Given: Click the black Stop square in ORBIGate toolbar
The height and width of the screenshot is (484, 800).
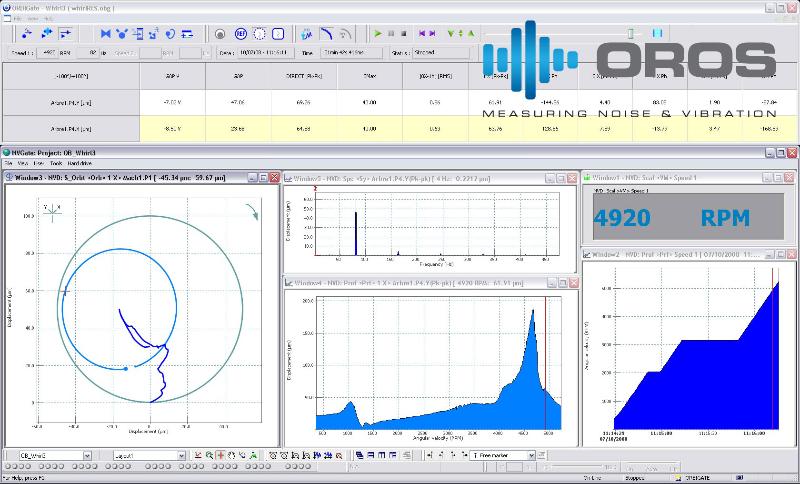Looking at the screenshot, I should tap(404, 34).
